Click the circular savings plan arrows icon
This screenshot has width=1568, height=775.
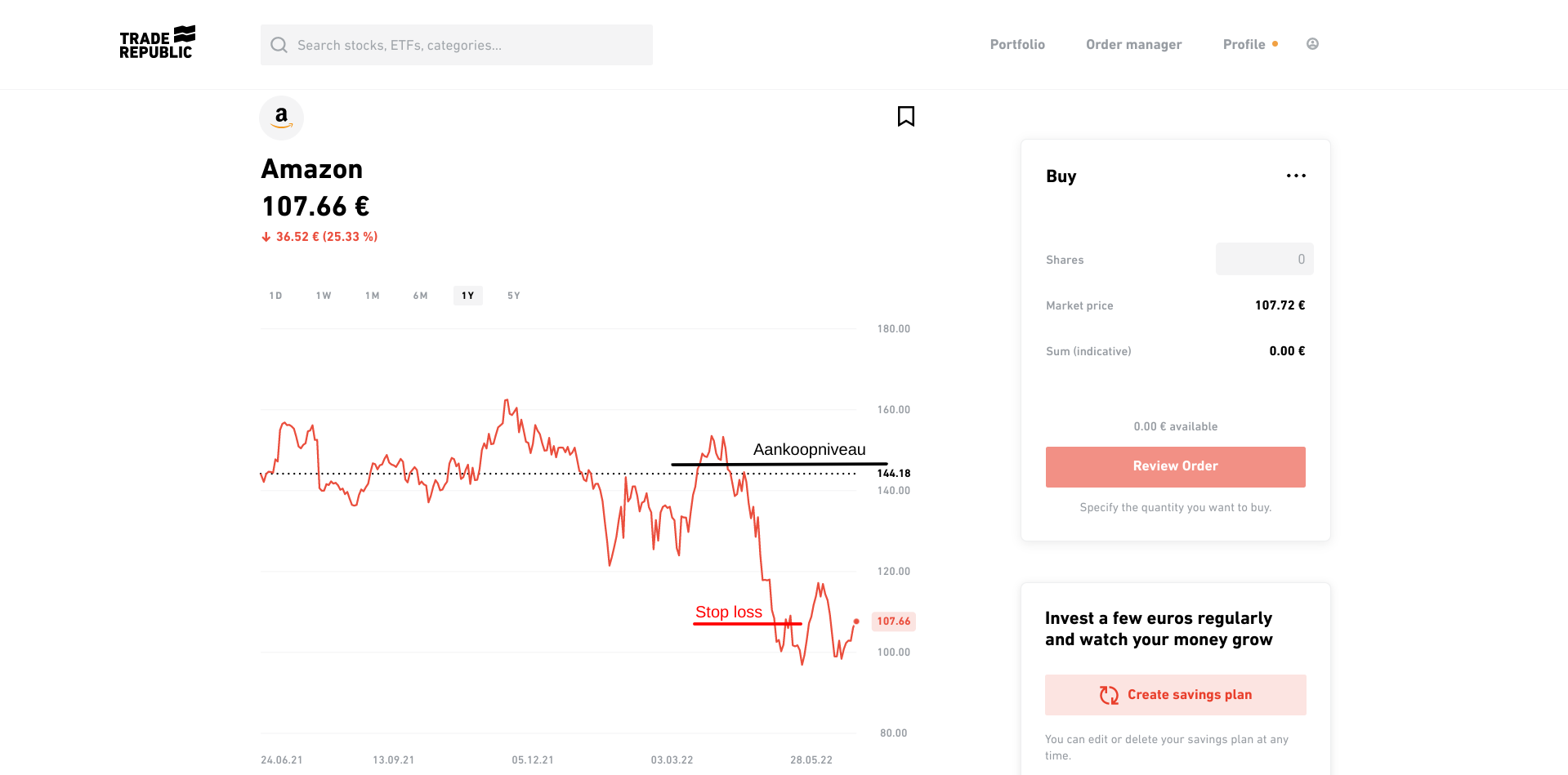click(1109, 694)
